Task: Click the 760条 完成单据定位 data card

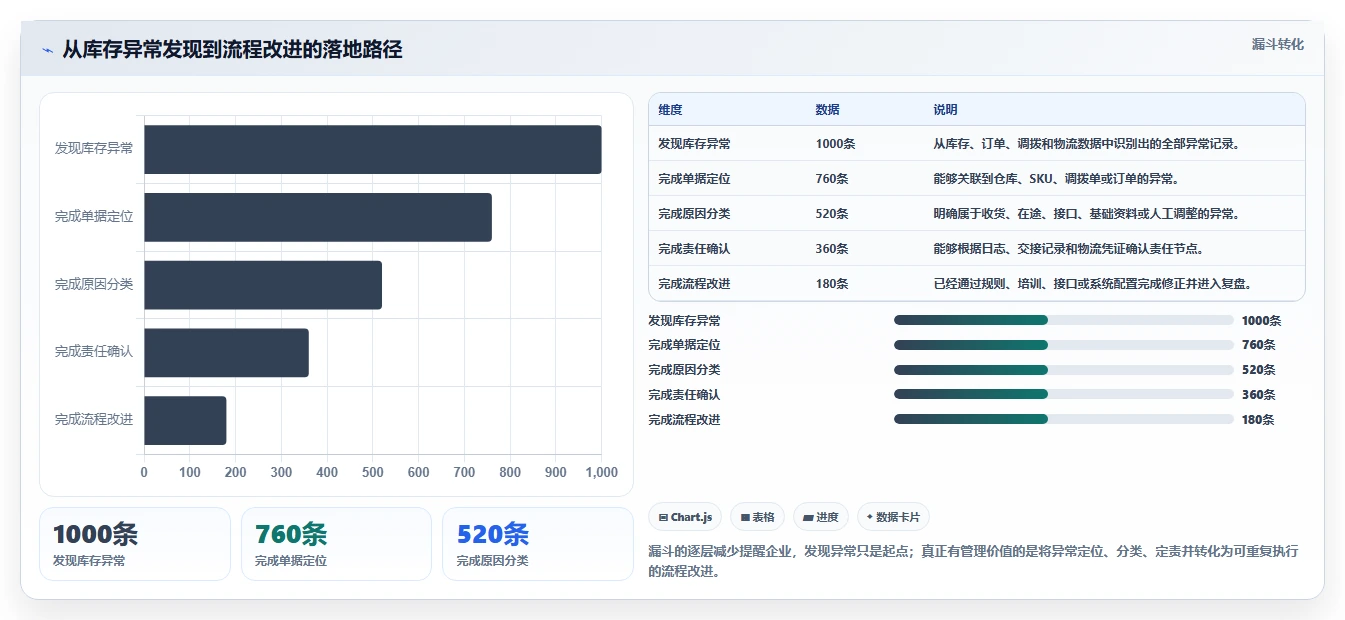Action: click(x=336, y=544)
